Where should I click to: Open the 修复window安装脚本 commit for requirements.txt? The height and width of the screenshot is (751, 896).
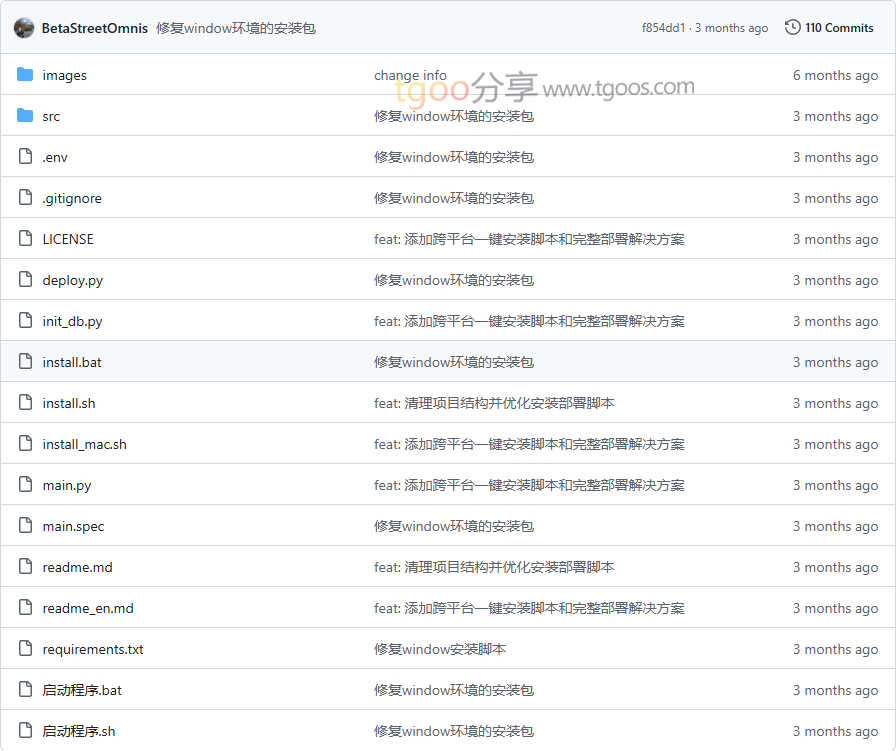pyautogui.click(x=440, y=649)
